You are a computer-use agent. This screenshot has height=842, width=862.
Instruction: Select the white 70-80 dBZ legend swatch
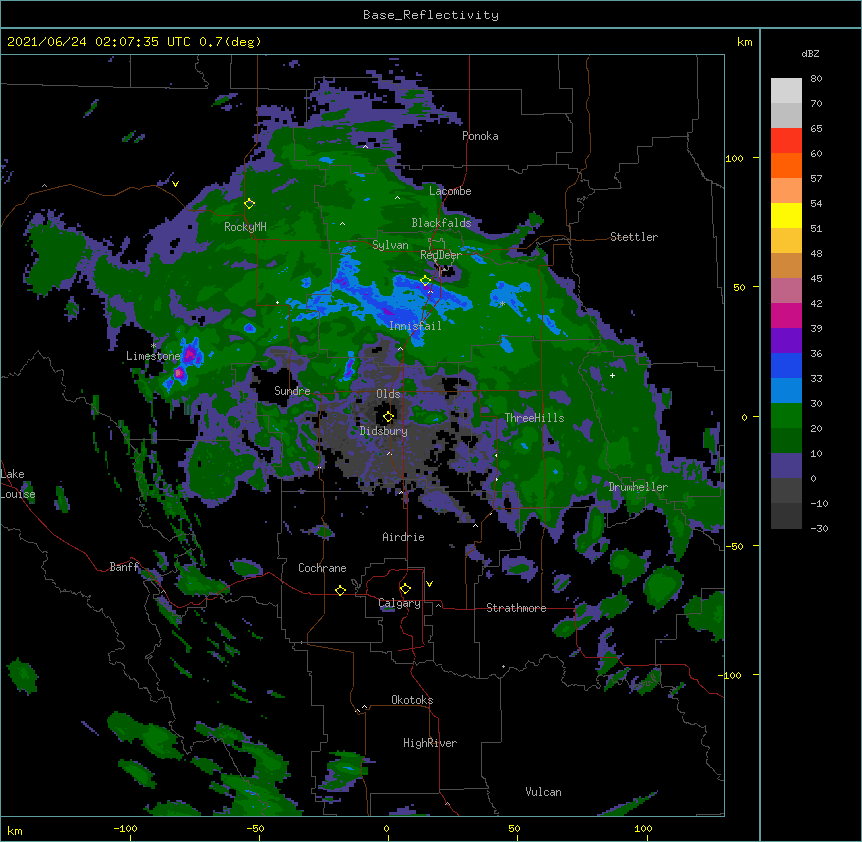click(786, 91)
